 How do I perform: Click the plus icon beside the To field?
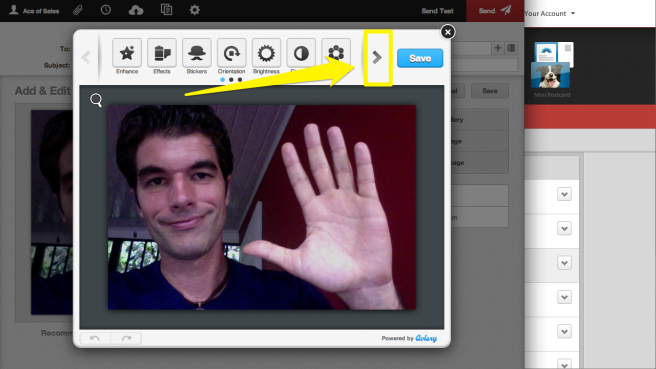point(497,48)
